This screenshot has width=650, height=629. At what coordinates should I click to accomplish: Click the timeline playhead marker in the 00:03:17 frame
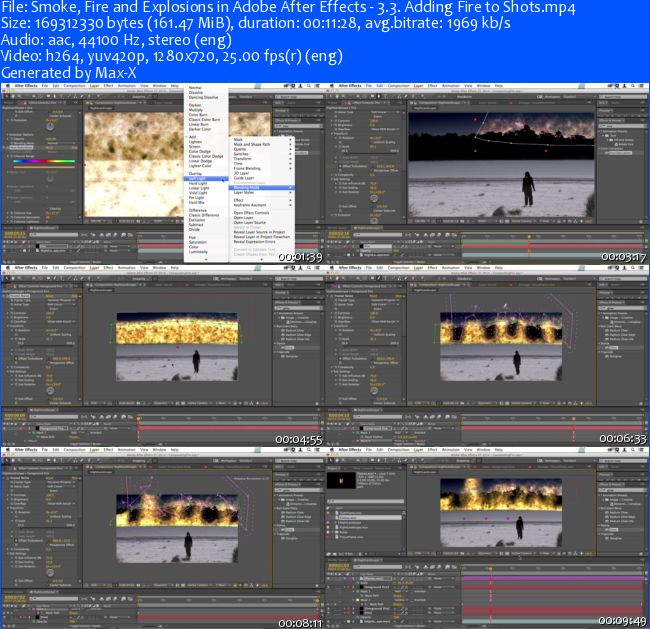(x=529, y=237)
